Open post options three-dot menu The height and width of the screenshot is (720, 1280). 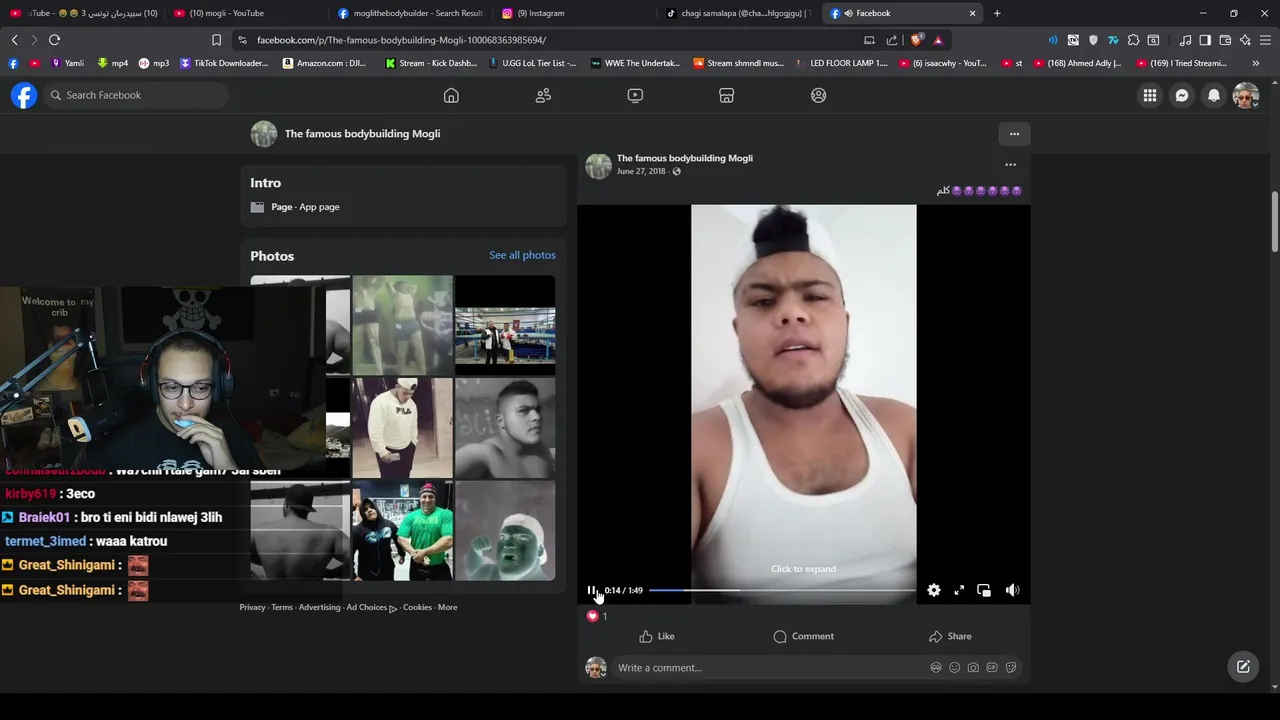(1010, 164)
